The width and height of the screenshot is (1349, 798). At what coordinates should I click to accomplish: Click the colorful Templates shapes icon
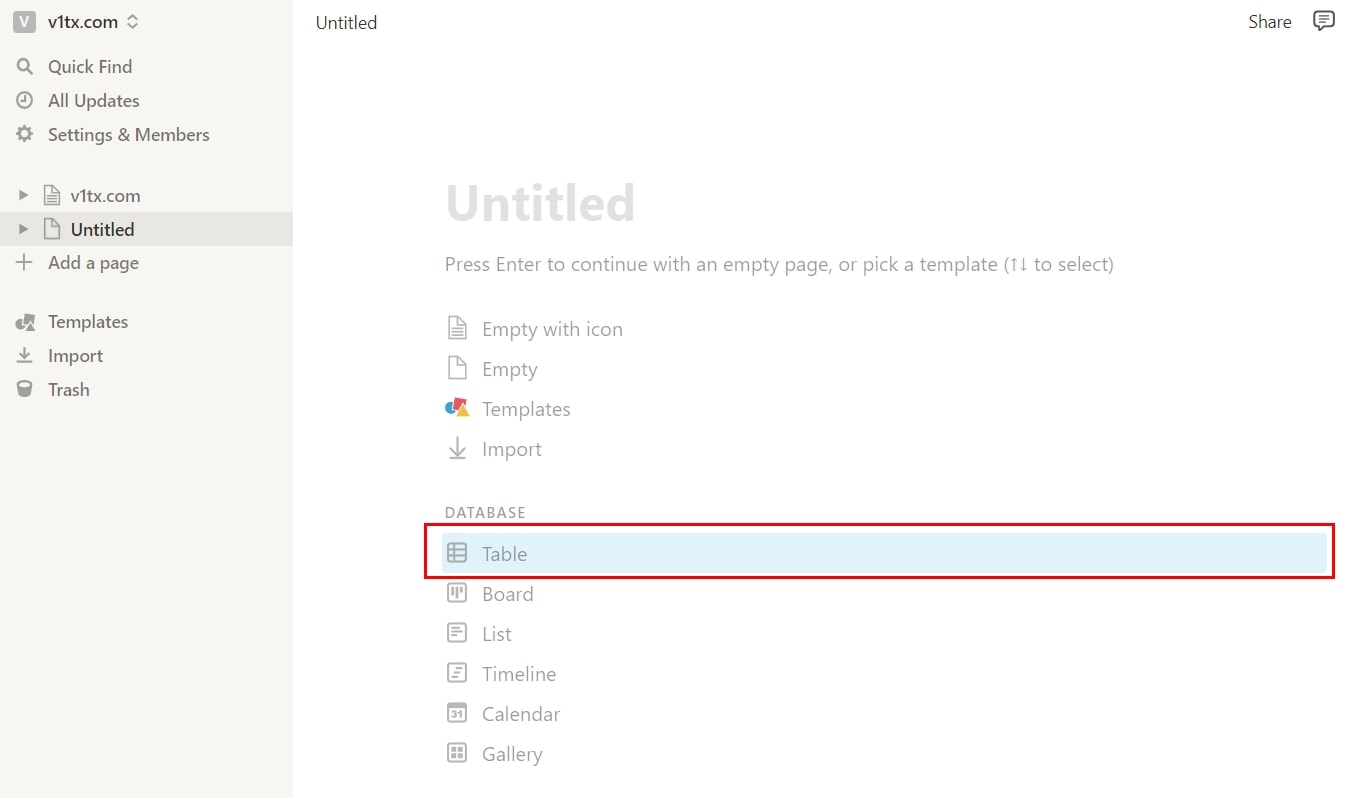457,409
